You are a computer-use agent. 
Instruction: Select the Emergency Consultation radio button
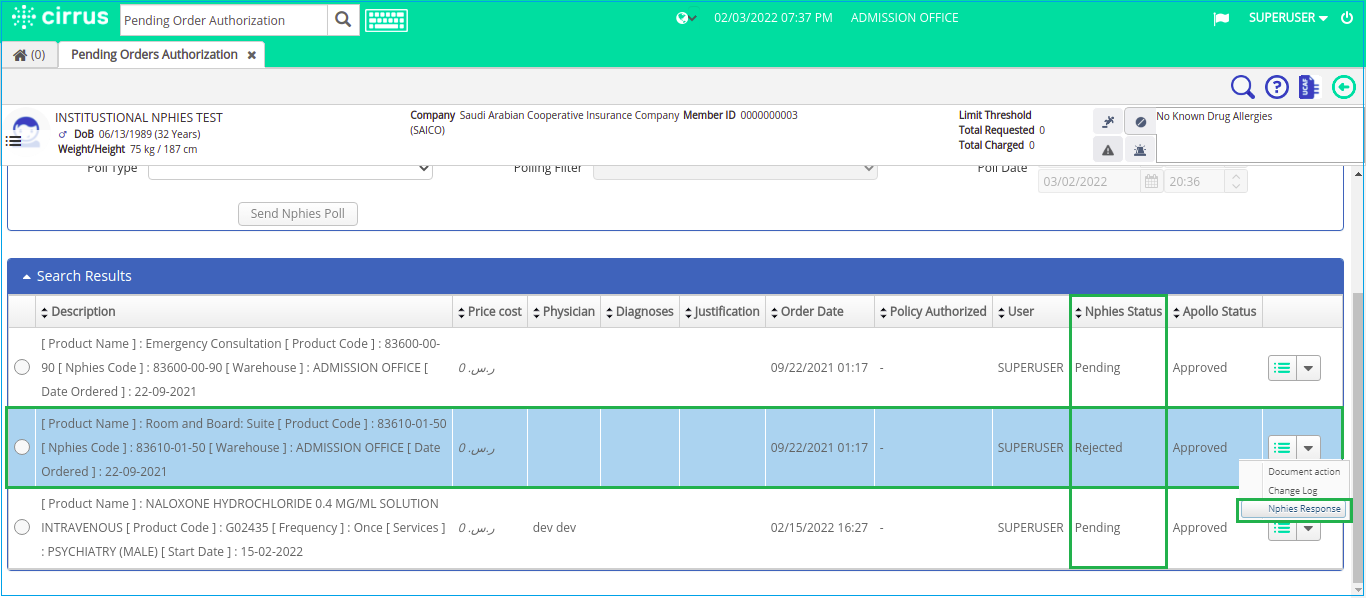pyautogui.click(x=22, y=367)
